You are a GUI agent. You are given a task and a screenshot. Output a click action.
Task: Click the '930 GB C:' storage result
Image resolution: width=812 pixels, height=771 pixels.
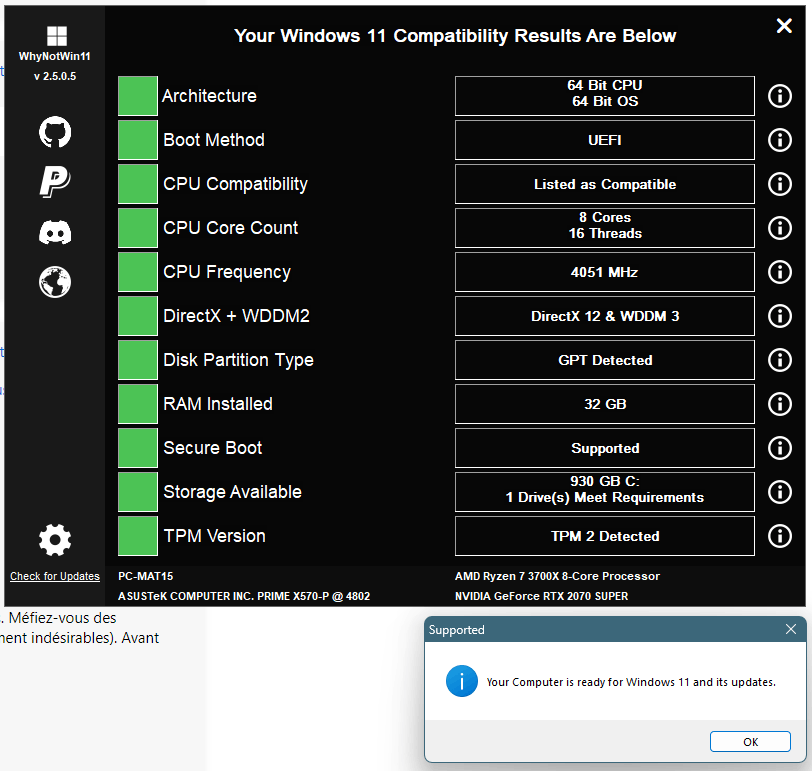tap(604, 492)
